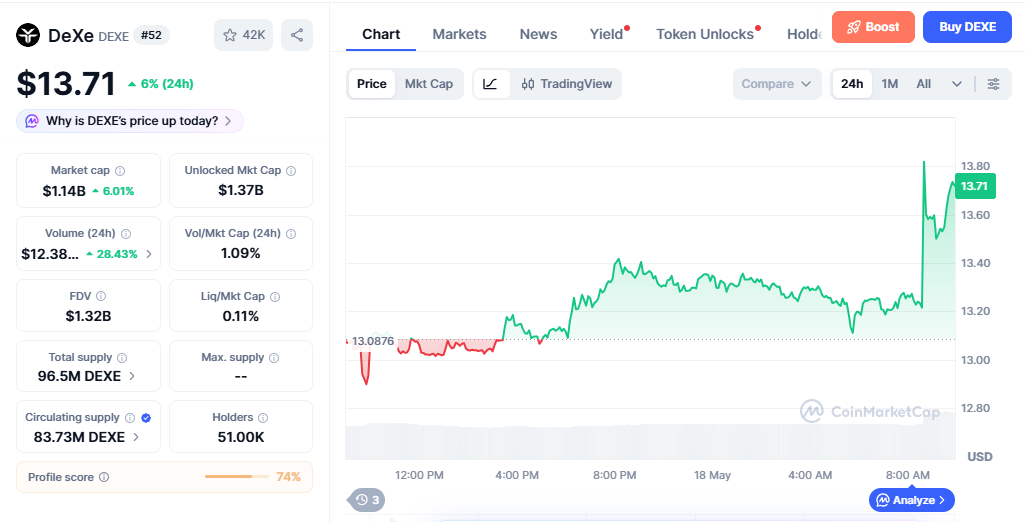Open the News tab
This screenshot has height=522, width=1025.
539,35
